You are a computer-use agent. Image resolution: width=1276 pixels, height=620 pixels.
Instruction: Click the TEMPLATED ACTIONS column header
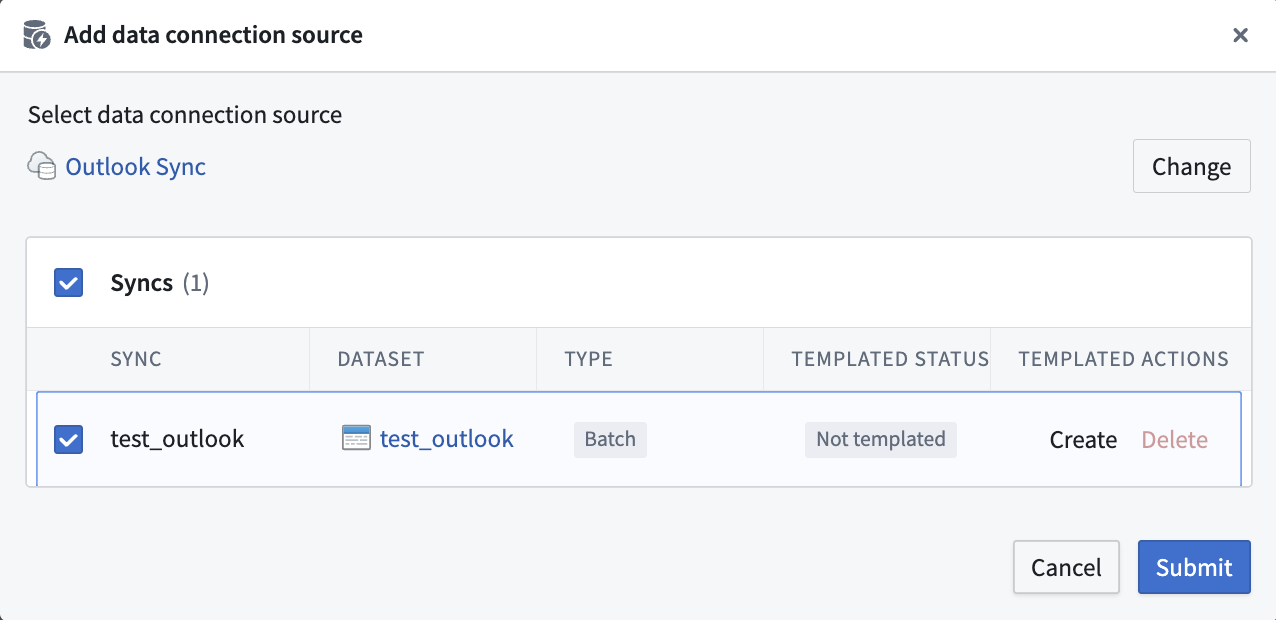pos(1124,359)
